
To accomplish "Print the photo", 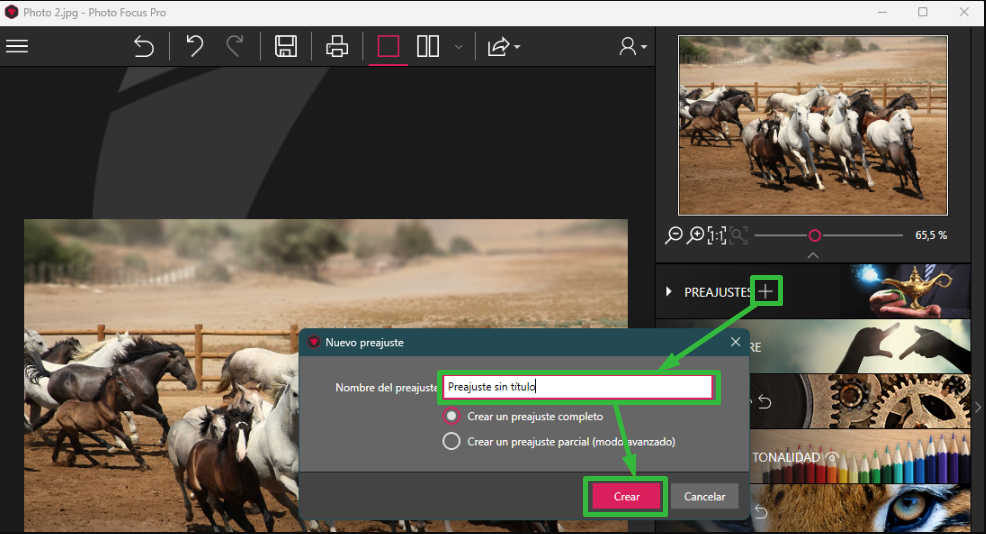I will coord(337,47).
